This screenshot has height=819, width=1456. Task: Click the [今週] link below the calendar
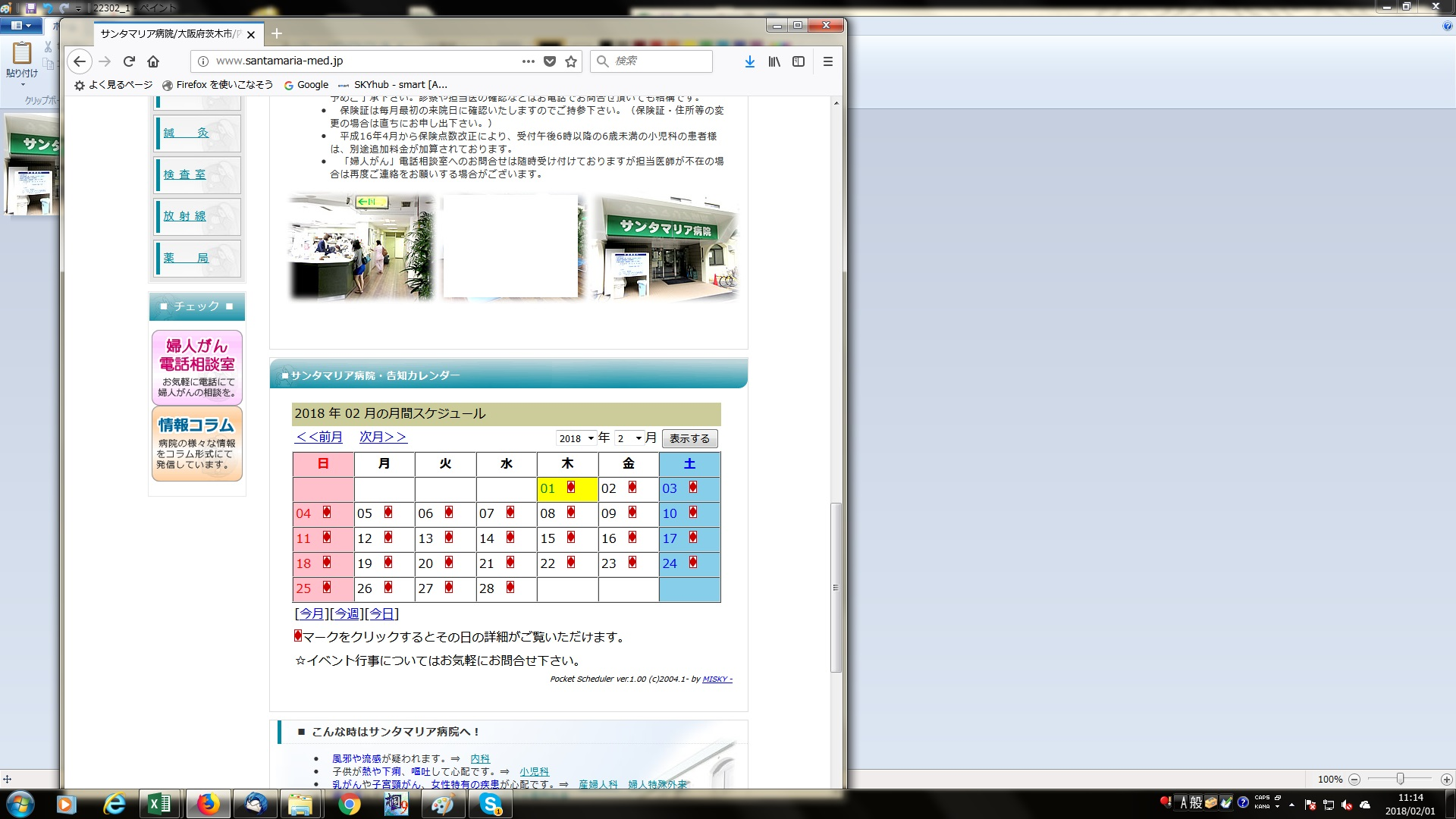[347, 613]
